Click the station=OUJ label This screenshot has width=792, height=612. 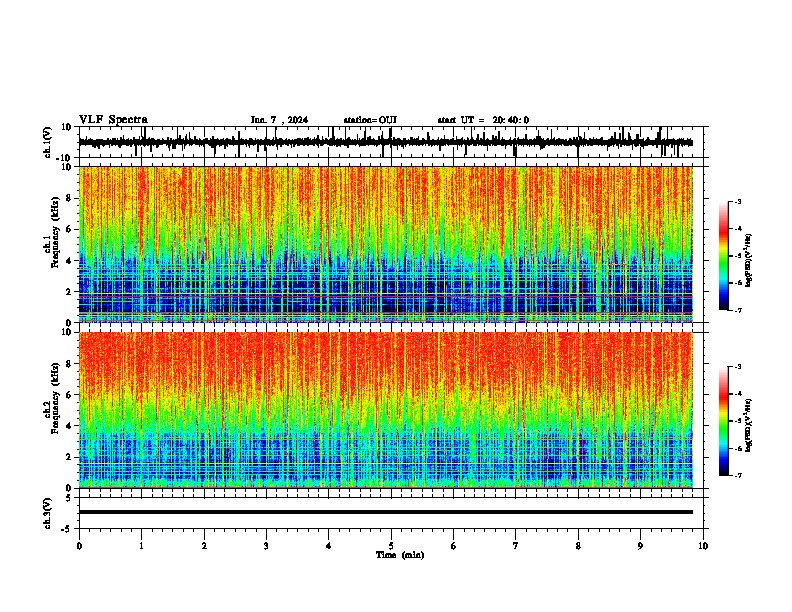370,120
